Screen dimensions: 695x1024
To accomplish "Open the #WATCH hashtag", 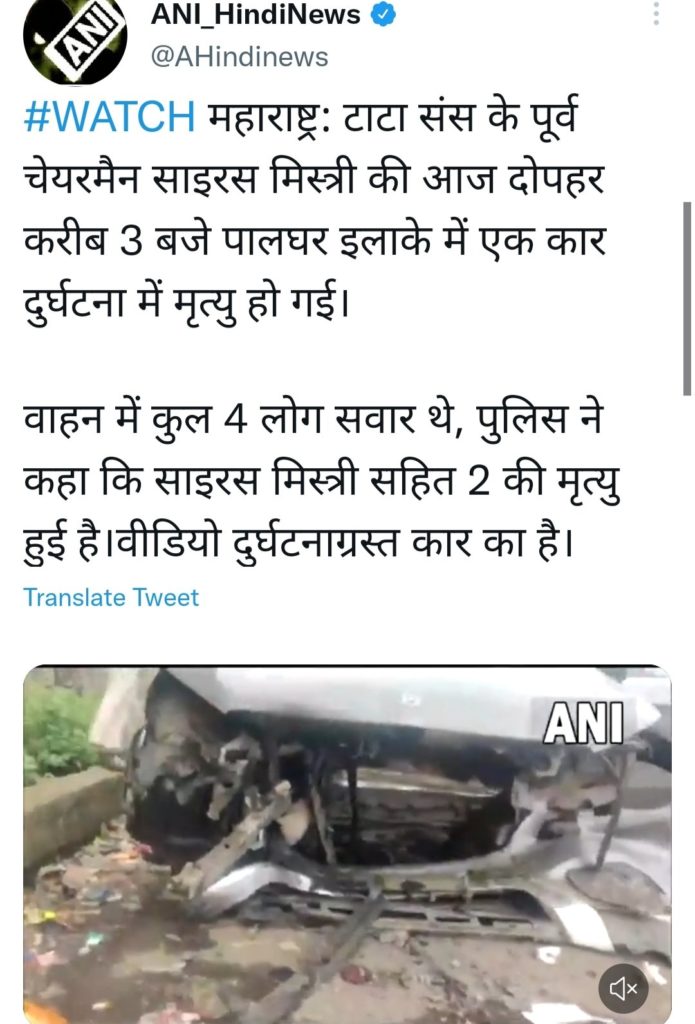I will click(109, 116).
